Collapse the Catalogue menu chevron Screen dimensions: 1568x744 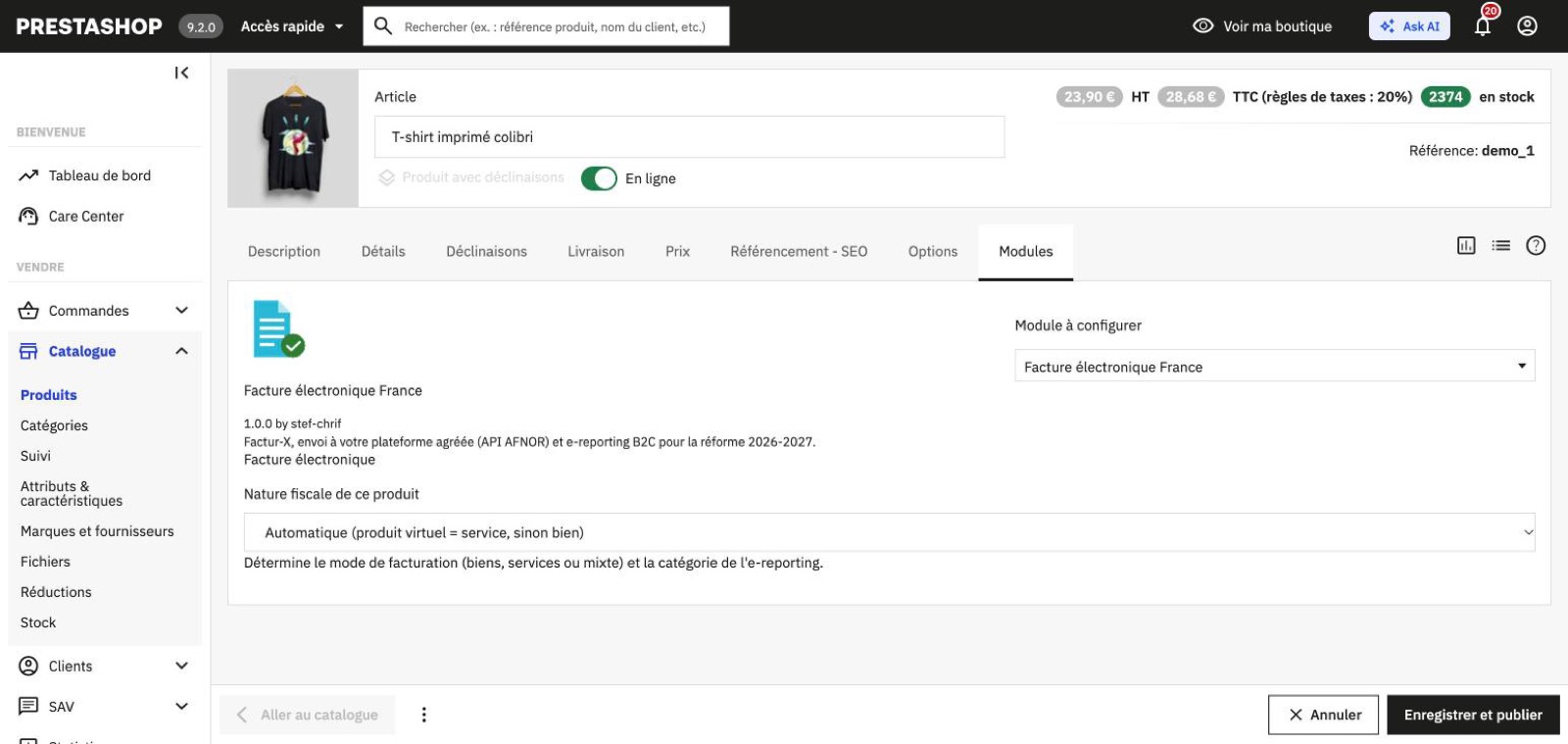(181, 351)
